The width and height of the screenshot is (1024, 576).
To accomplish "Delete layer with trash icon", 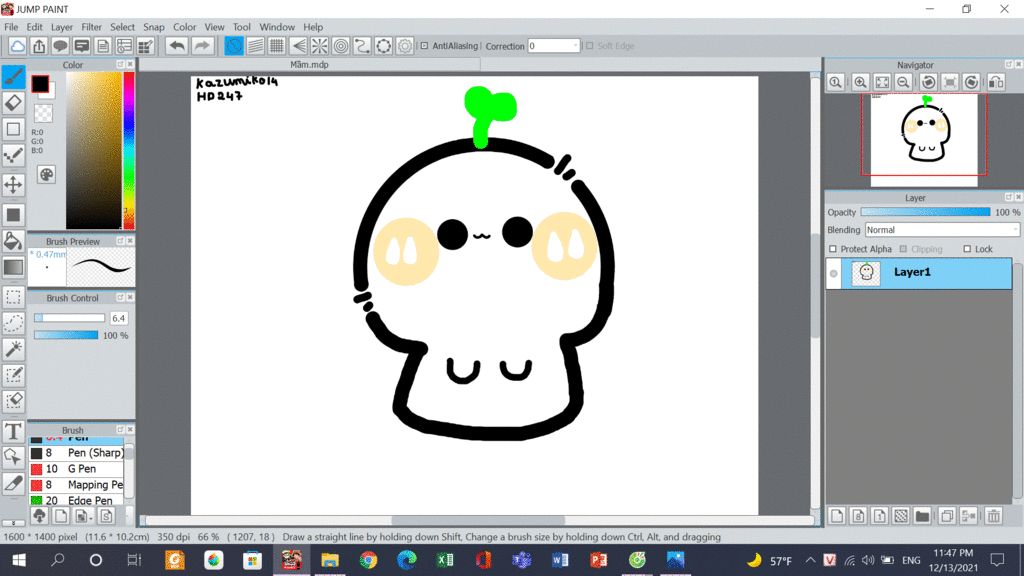I will (x=993, y=516).
